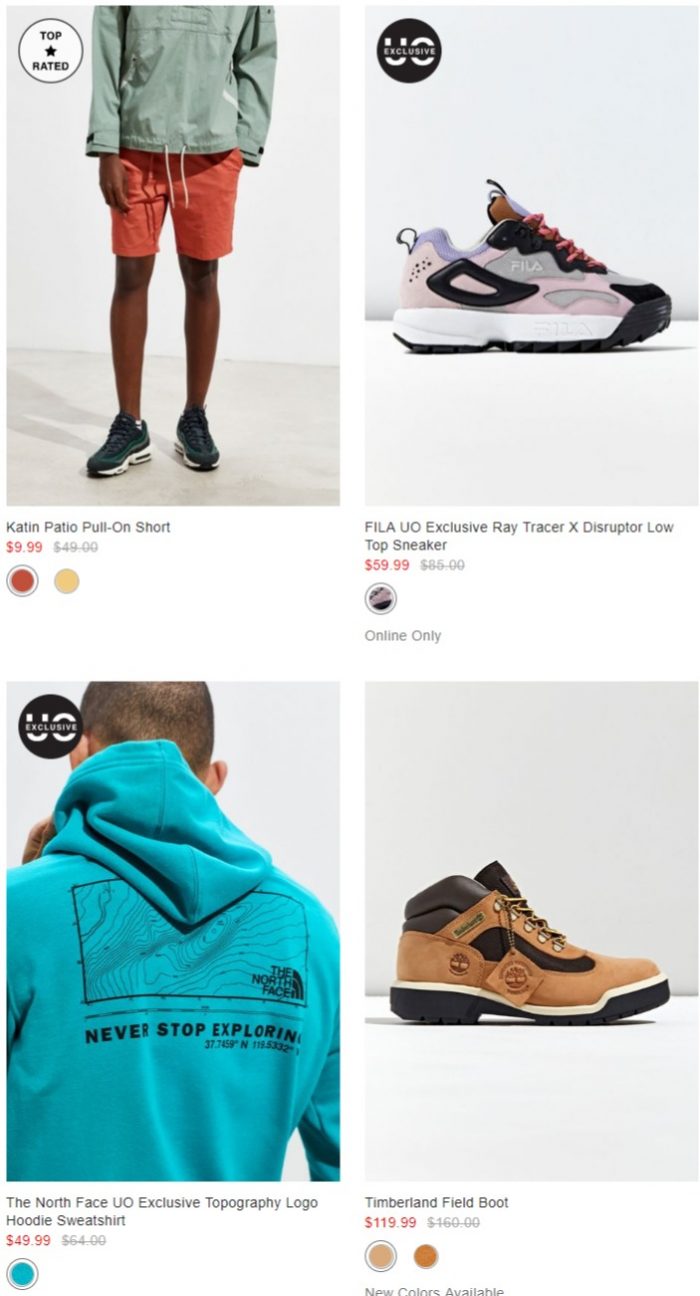The width and height of the screenshot is (700, 1296).
Task: Click the teal North Face hoodie image
Action: 173,931
